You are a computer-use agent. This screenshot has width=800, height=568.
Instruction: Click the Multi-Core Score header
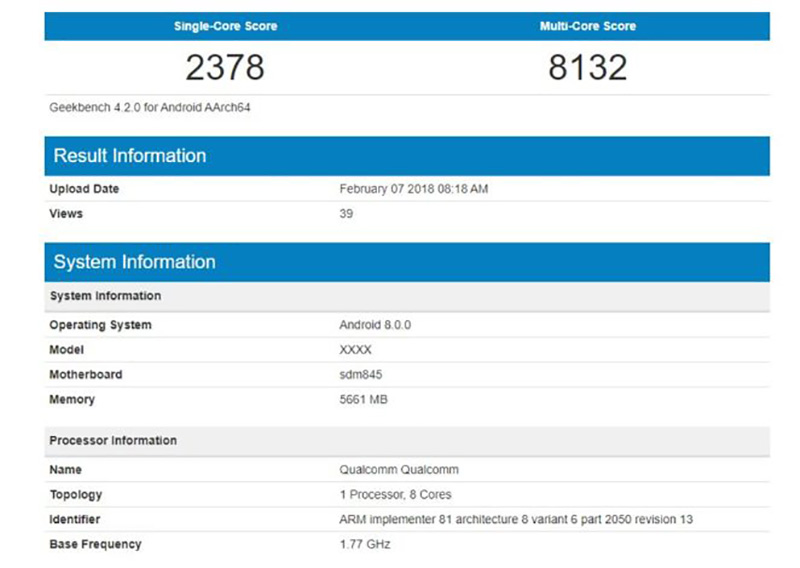588,26
